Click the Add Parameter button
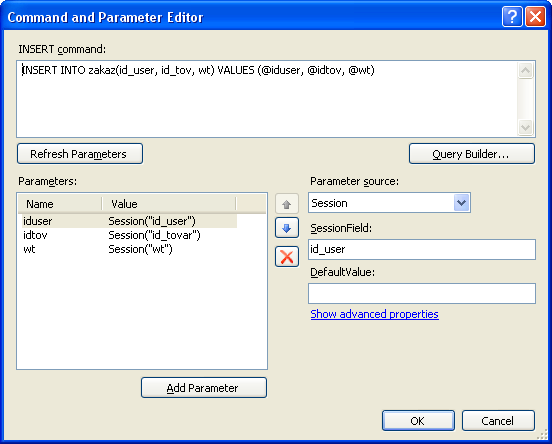552x444 pixels. coord(204,388)
